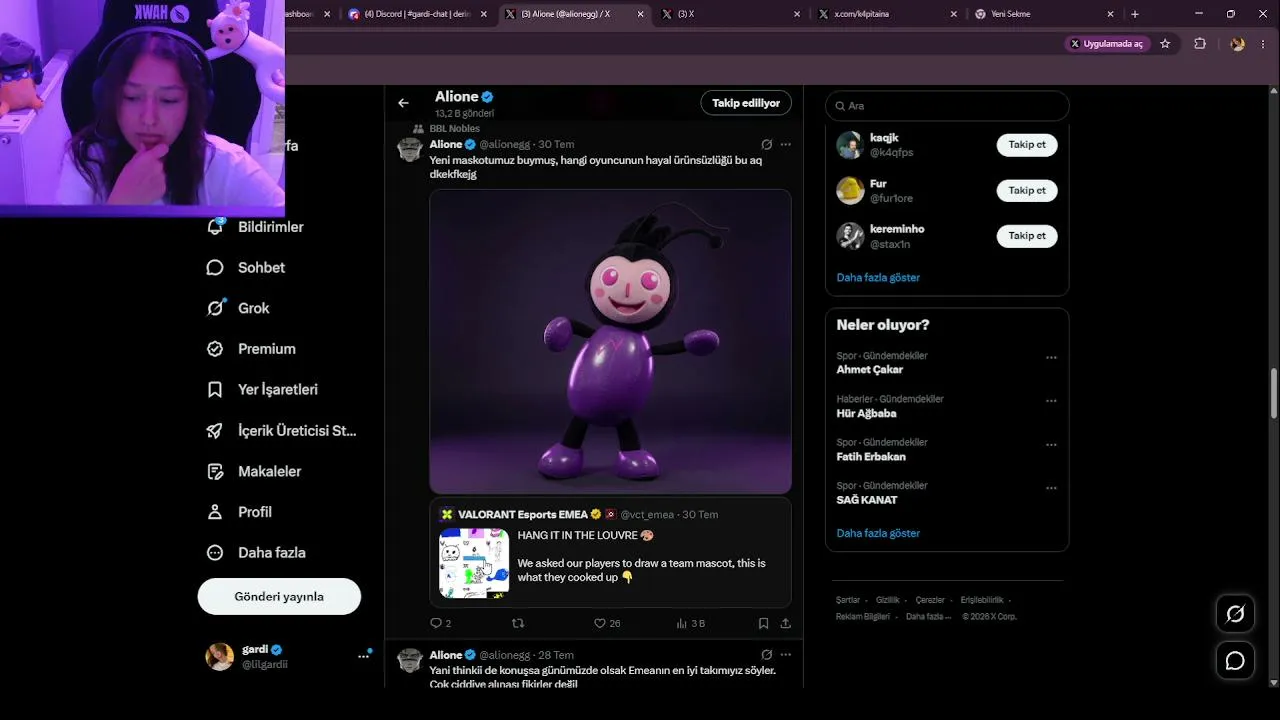1280x720 pixels.
Task: Close the Discord #gardi-chat tab
Action: pos(484,14)
